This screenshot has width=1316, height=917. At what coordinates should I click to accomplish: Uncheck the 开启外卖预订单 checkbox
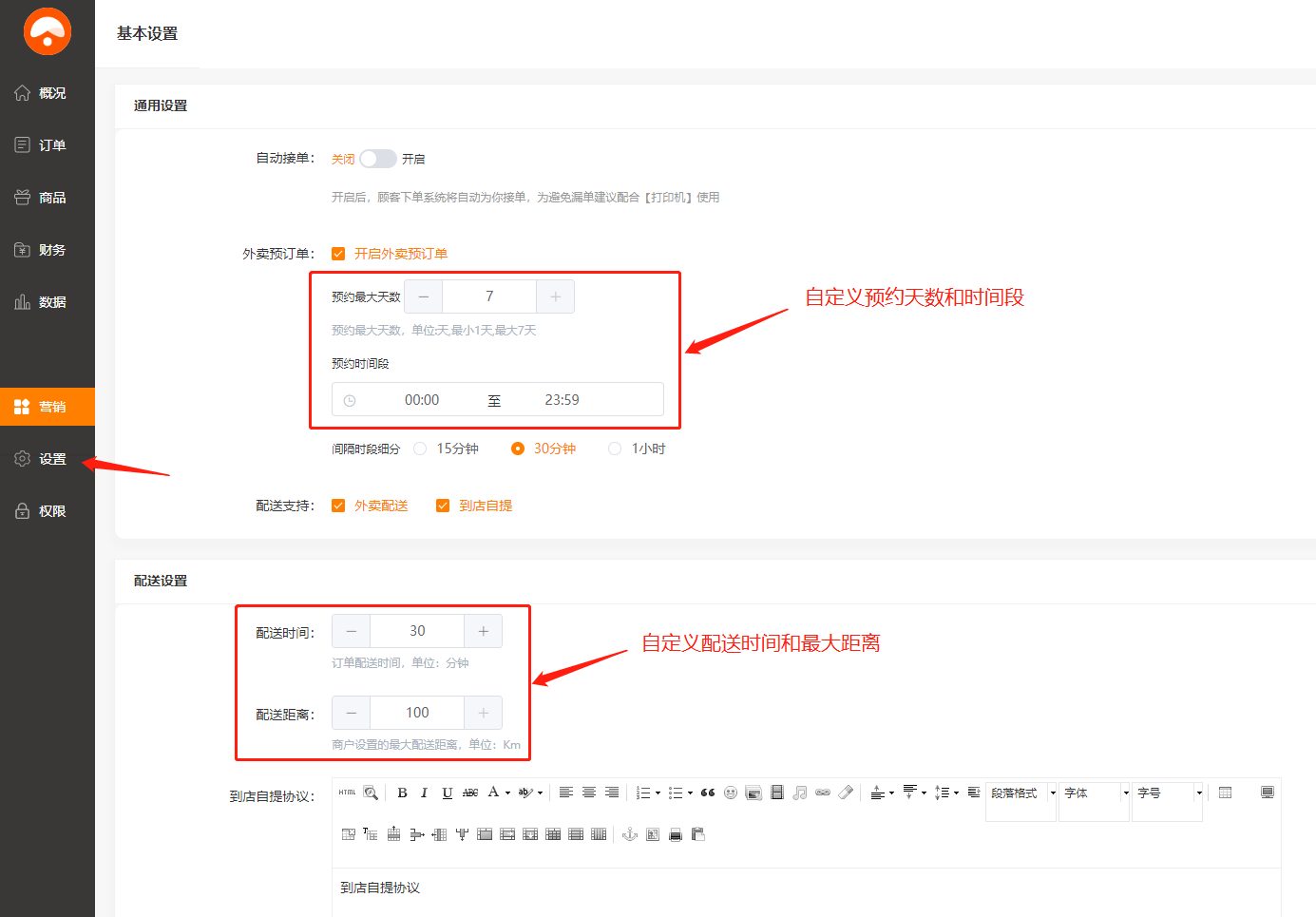[x=338, y=254]
